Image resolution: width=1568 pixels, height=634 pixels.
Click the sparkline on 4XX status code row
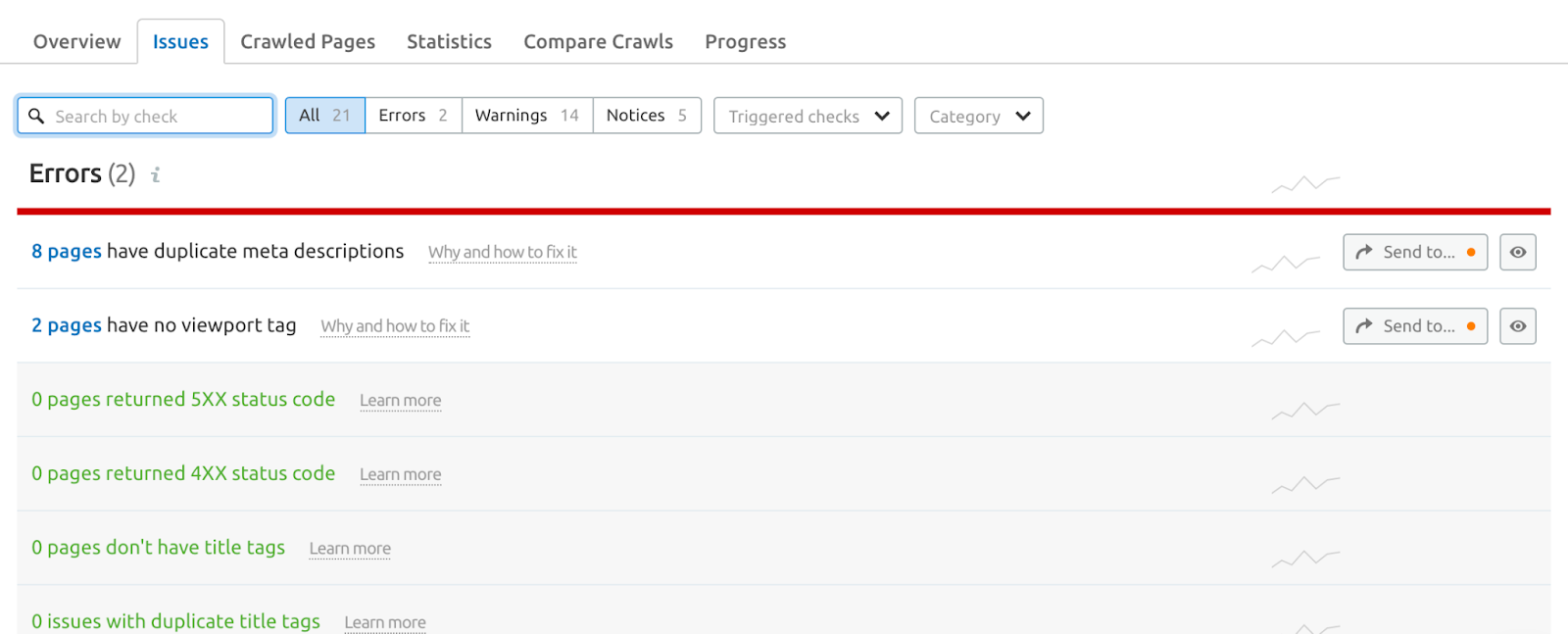[x=1306, y=483]
